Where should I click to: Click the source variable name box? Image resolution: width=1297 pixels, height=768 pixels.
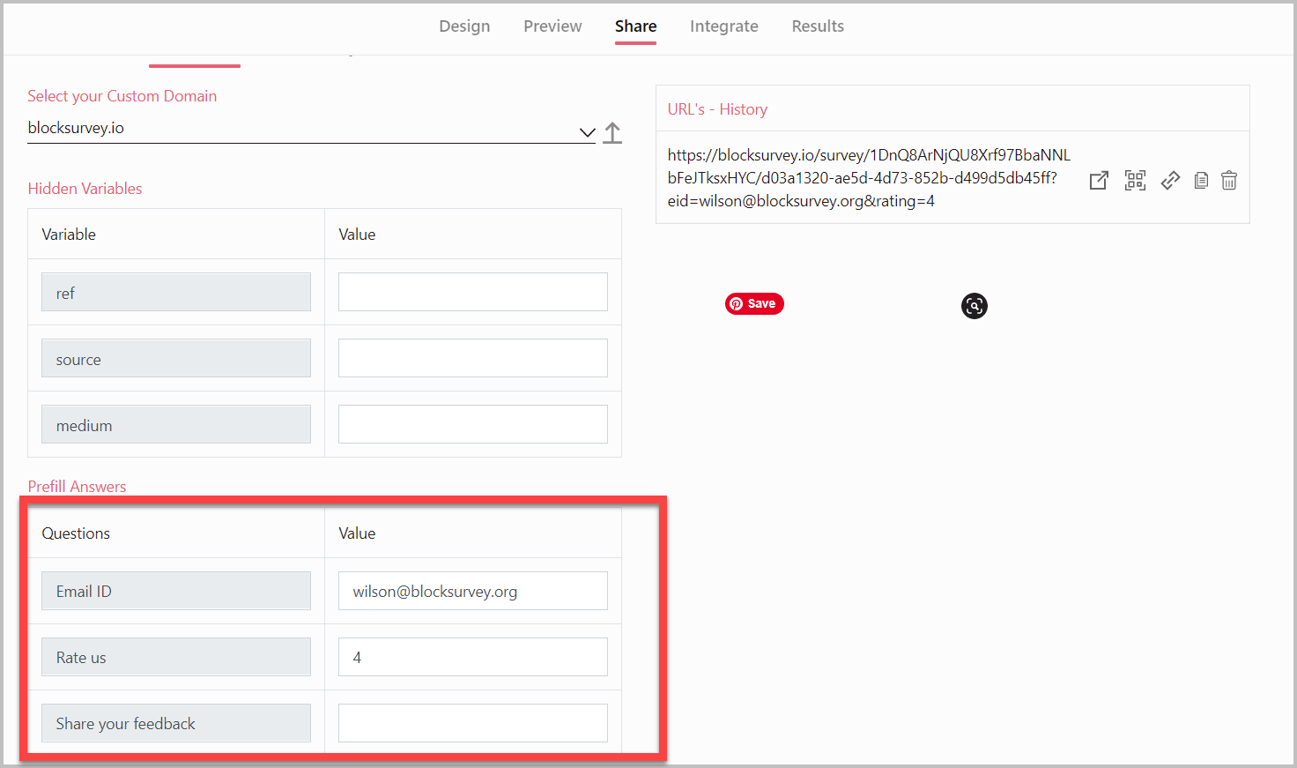click(176, 358)
